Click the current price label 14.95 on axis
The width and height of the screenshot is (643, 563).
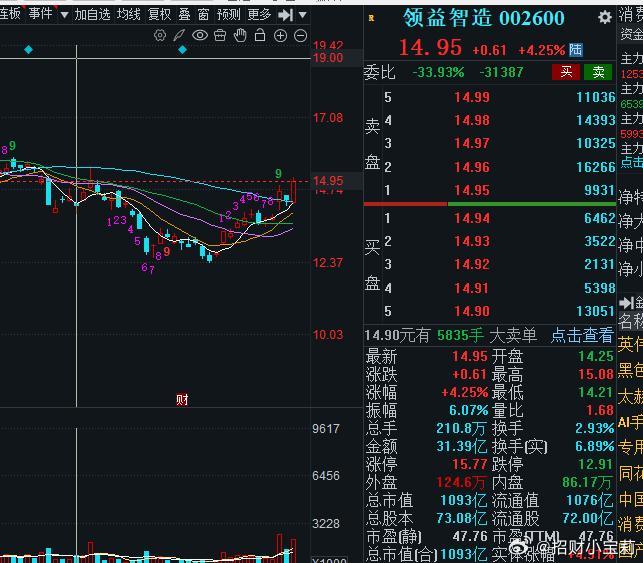328,181
